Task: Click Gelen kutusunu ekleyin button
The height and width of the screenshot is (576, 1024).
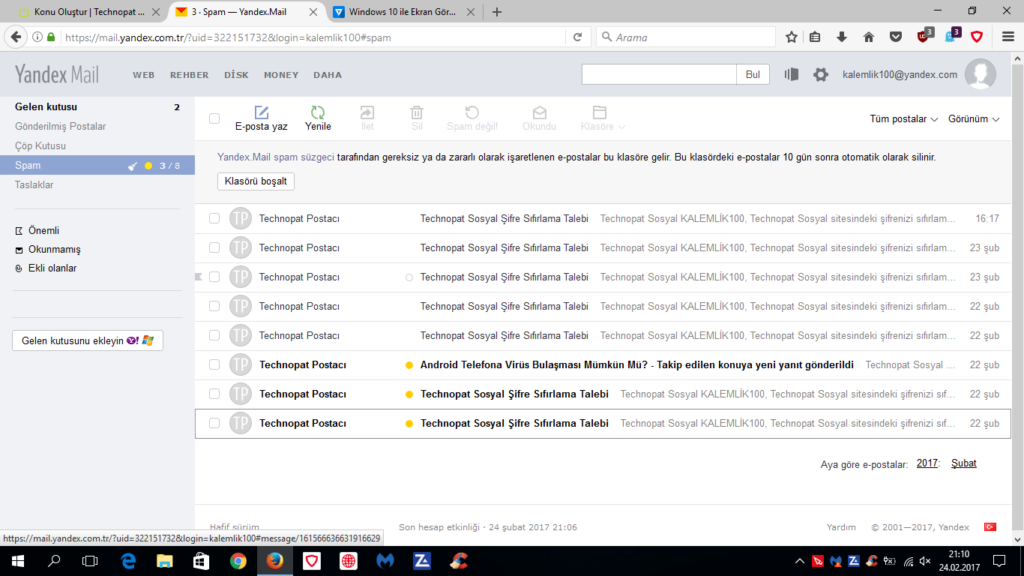Action: click(88, 340)
